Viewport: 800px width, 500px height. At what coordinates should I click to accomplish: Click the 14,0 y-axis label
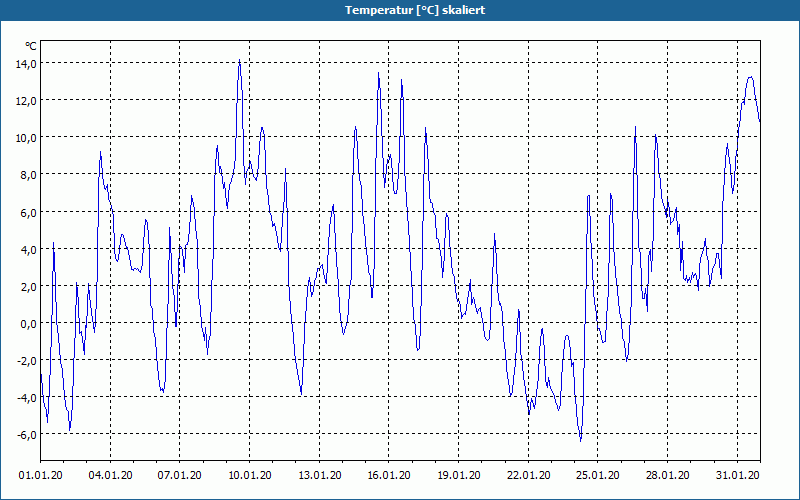[x=27, y=63]
